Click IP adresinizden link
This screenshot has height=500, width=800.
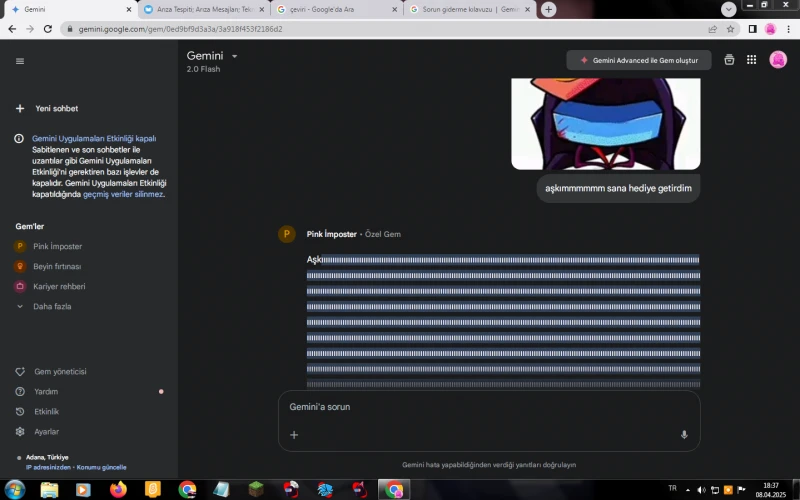tap(48, 467)
